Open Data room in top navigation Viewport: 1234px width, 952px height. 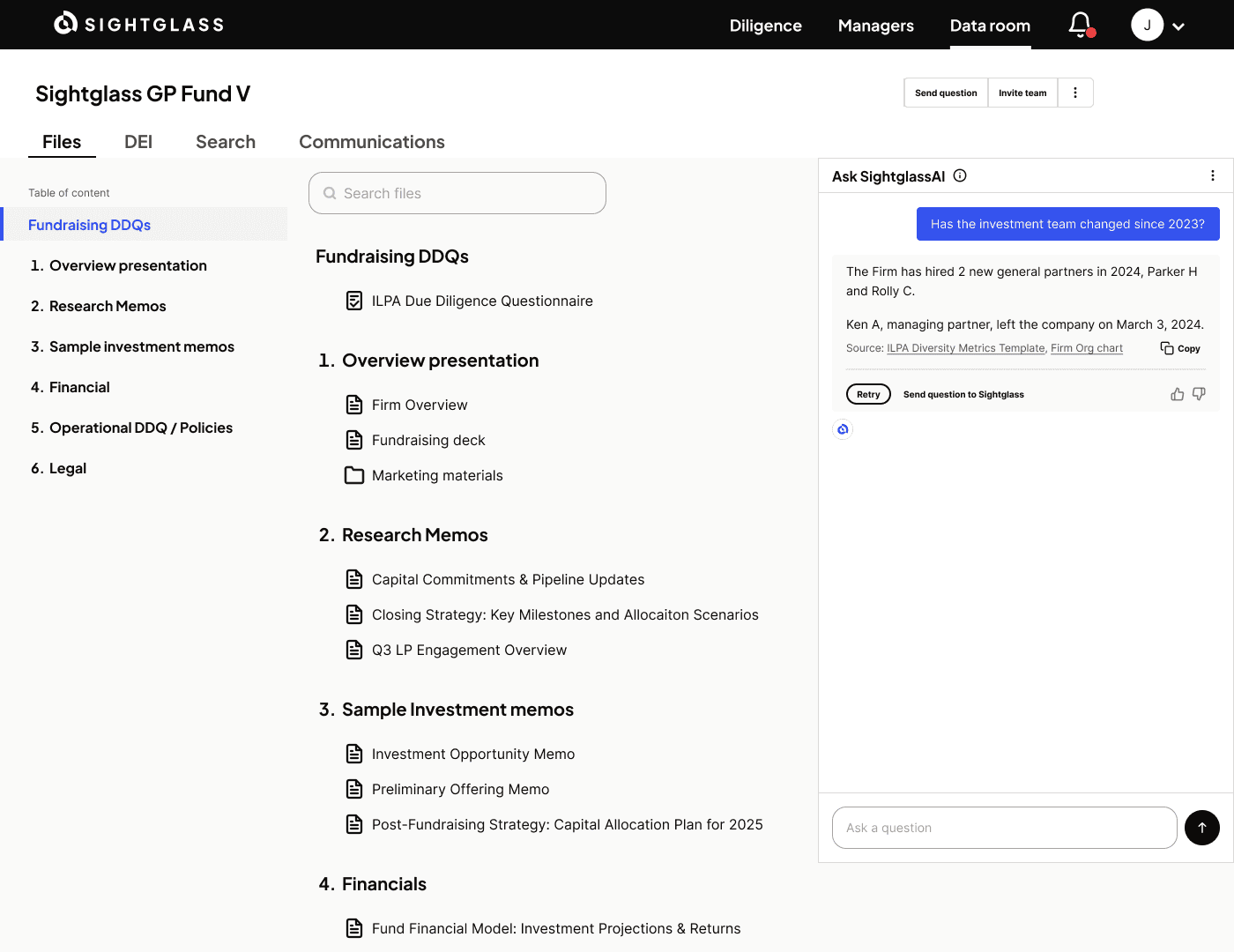990,26
